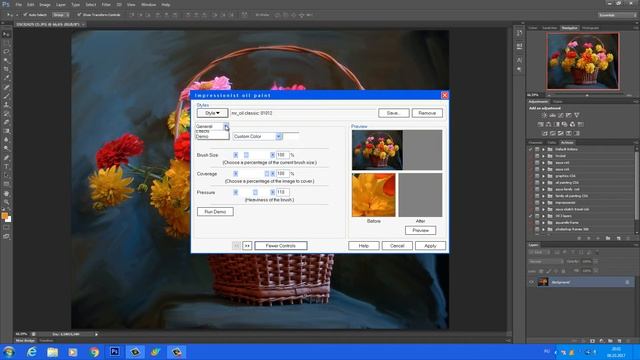Open the File menu
Viewport: 640px width, 360px height.
pos(18,4)
